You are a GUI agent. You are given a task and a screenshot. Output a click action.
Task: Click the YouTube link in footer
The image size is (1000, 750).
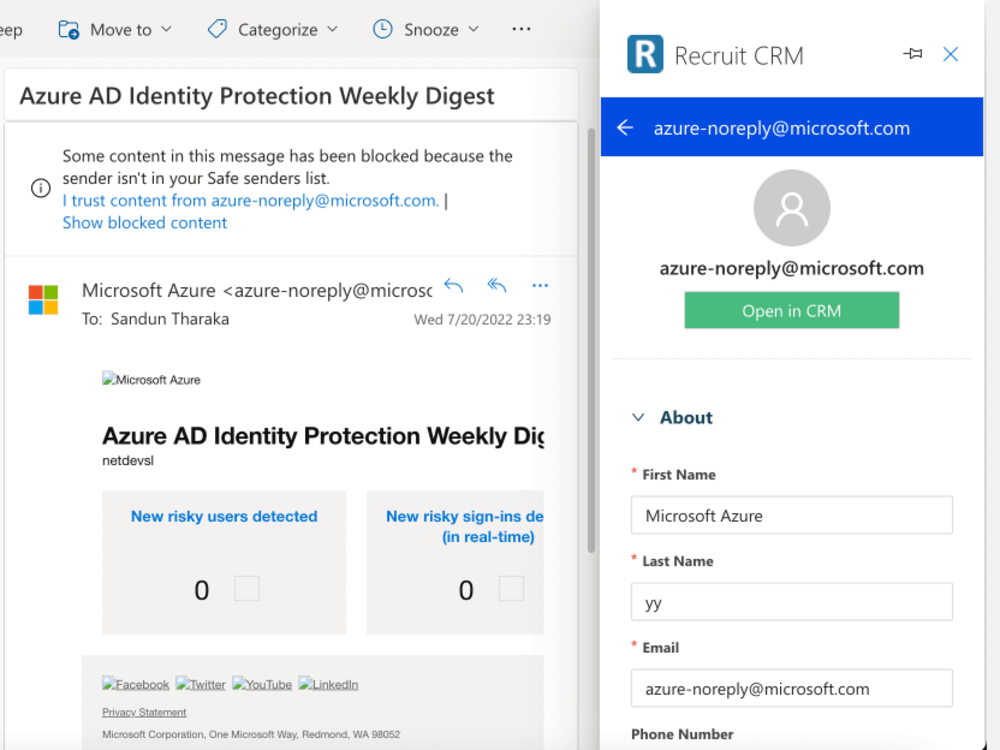261,684
